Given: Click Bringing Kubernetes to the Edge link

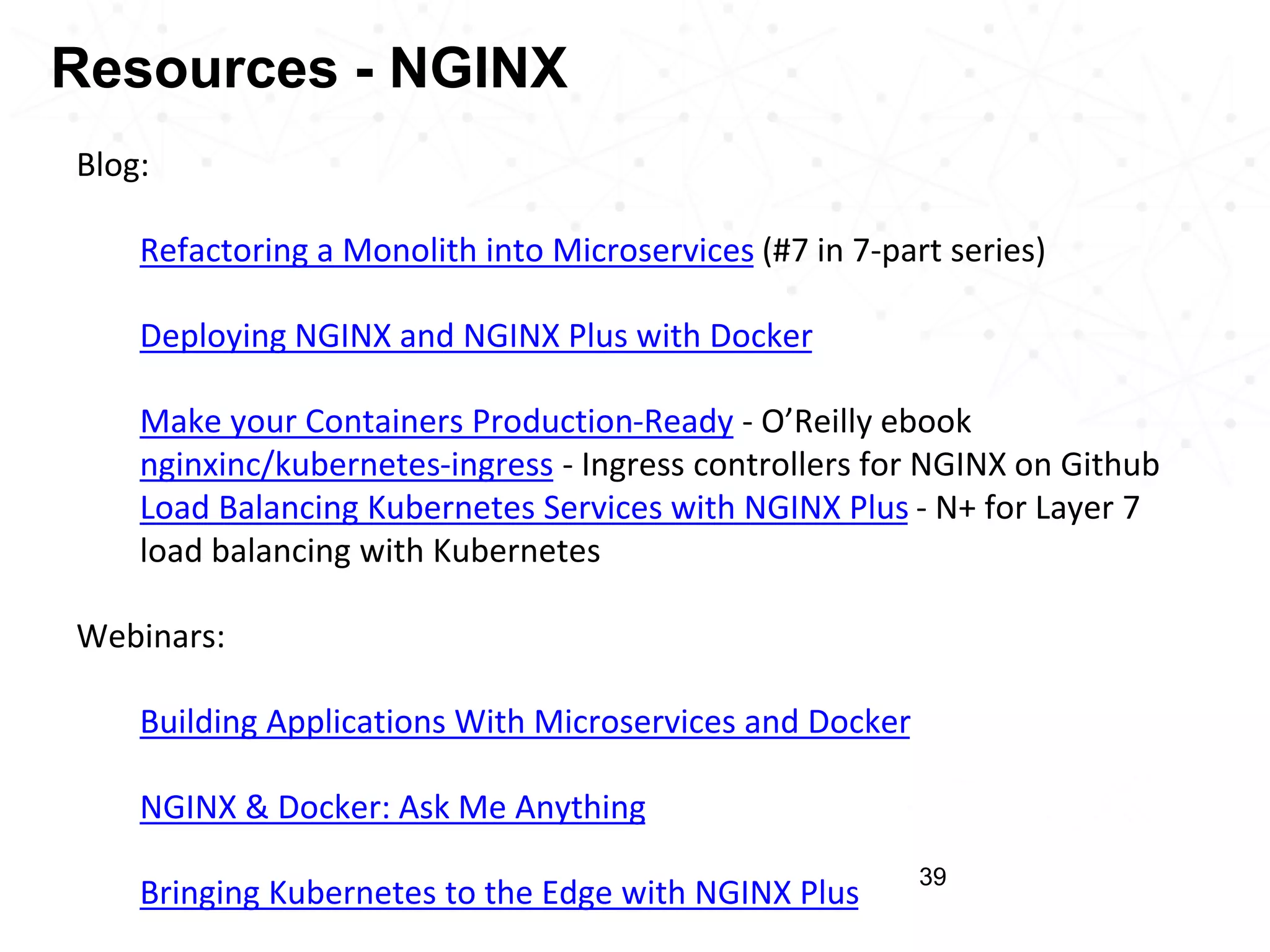Looking at the screenshot, I should tap(499, 893).
